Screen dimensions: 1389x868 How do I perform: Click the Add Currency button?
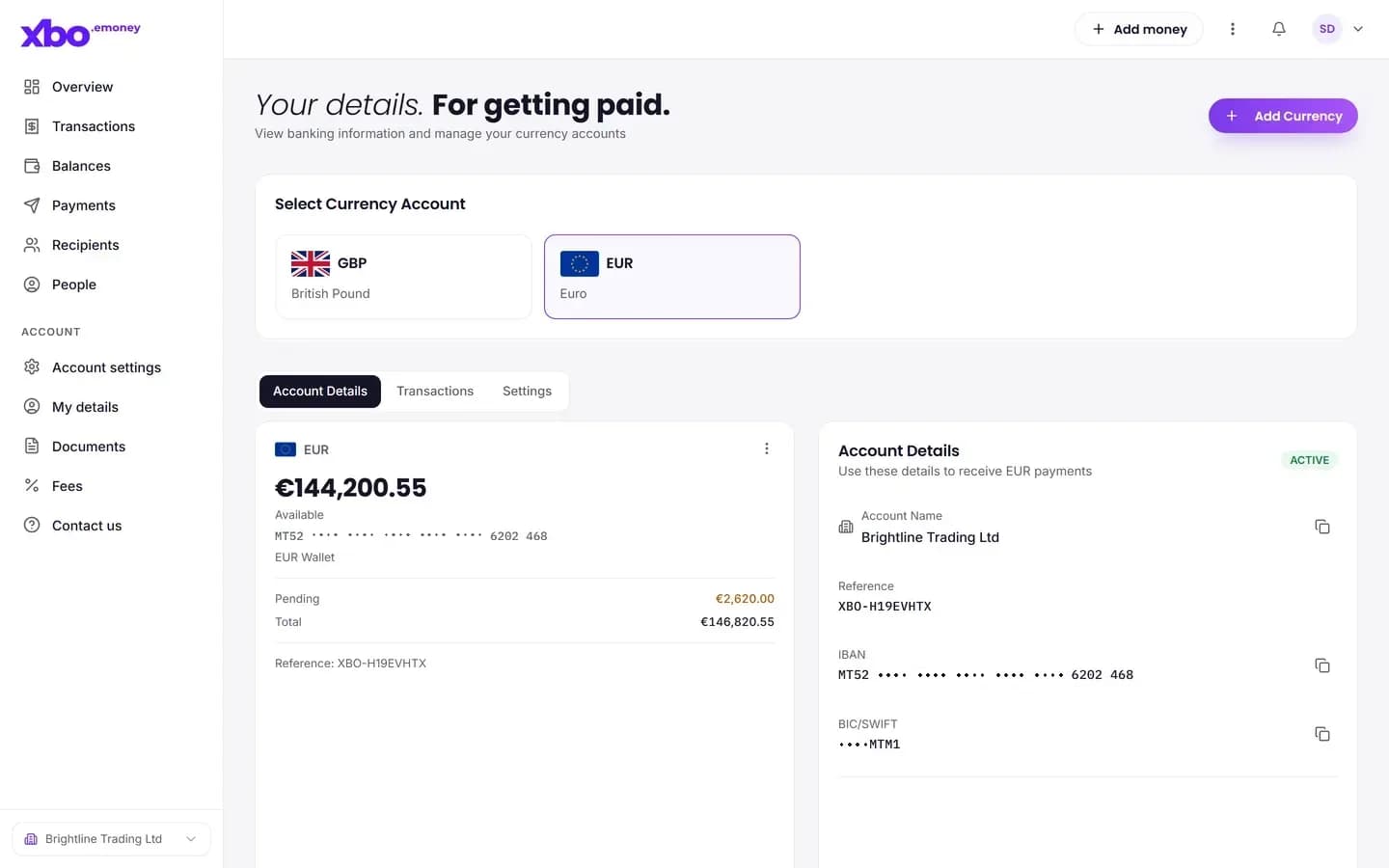tap(1283, 116)
